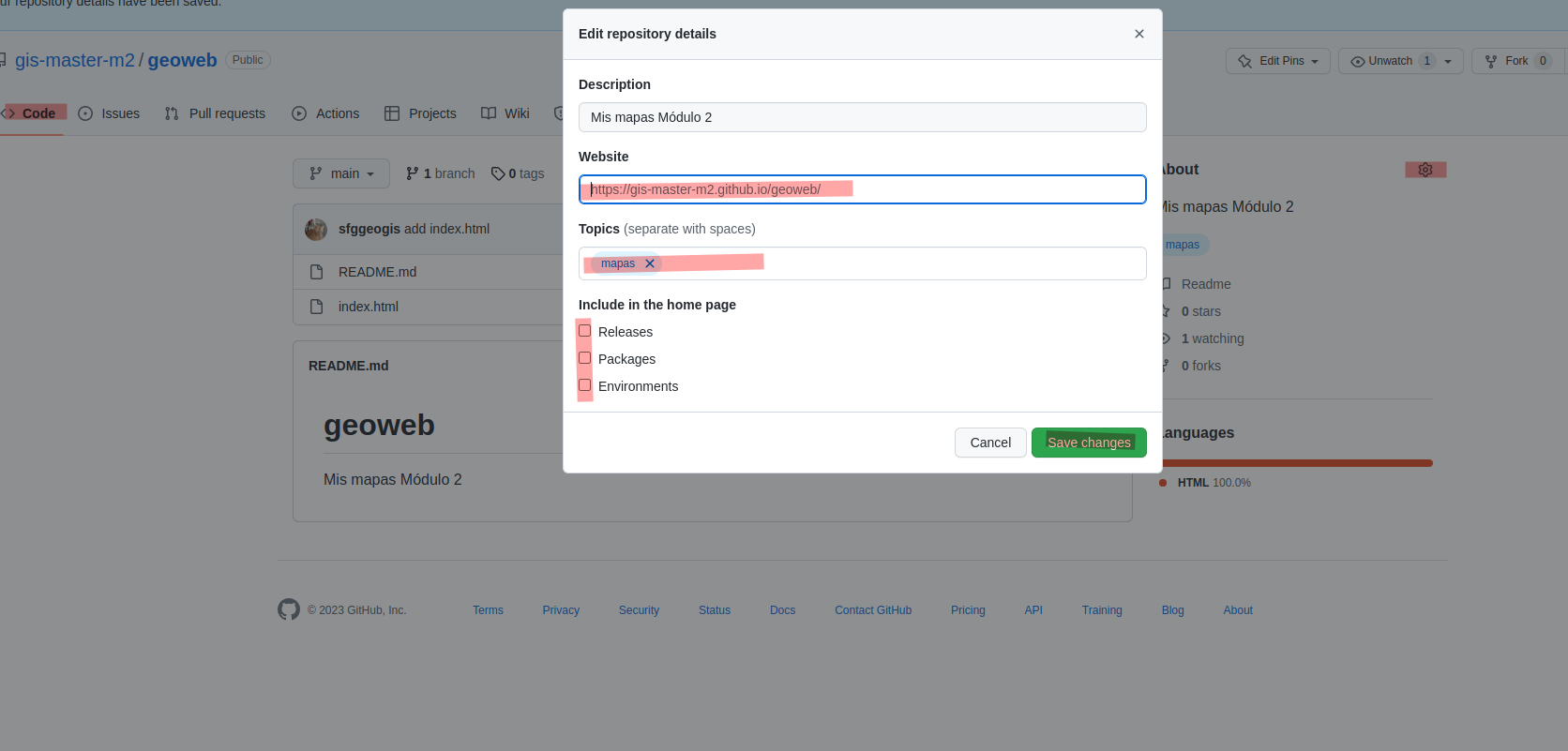View 0 stars link
The image size is (1568, 751).
pyautogui.click(x=1200, y=311)
